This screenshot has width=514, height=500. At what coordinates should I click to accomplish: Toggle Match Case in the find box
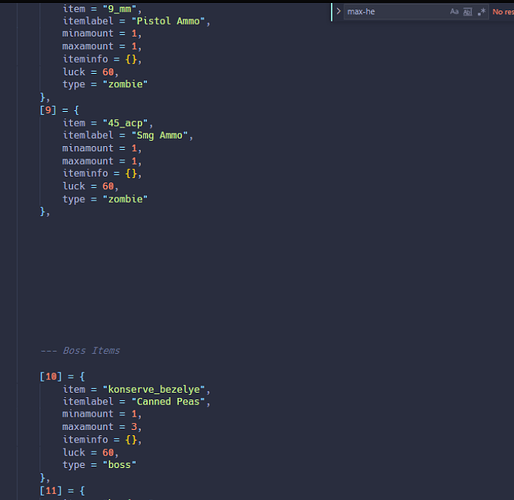click(x=454, y=12)
